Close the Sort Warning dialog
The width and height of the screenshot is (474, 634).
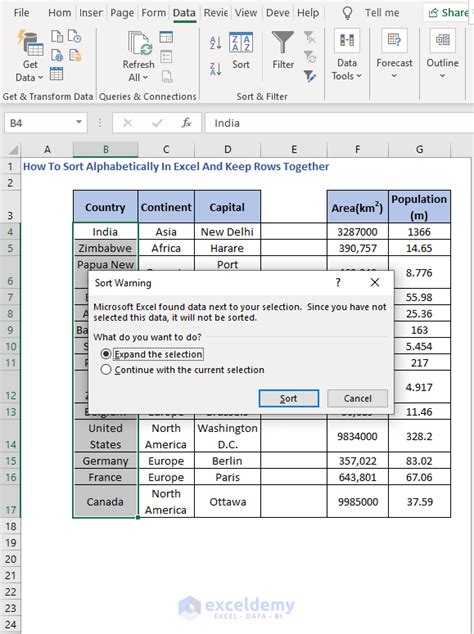click(375, 282)
